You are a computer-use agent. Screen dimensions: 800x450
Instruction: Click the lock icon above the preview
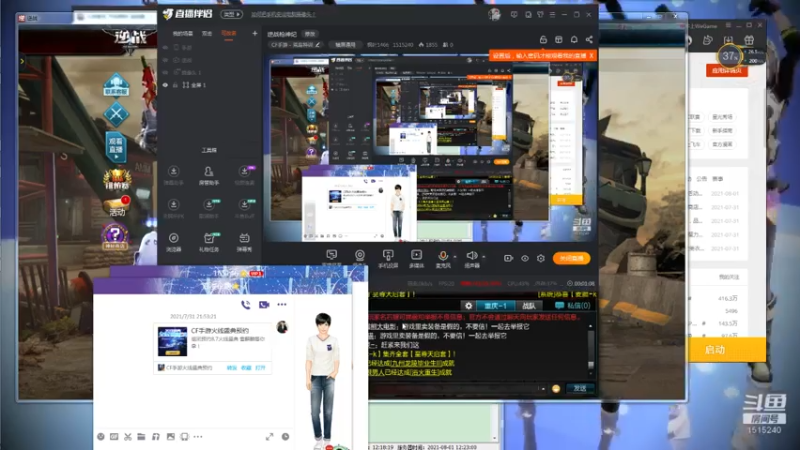(543, 40)
